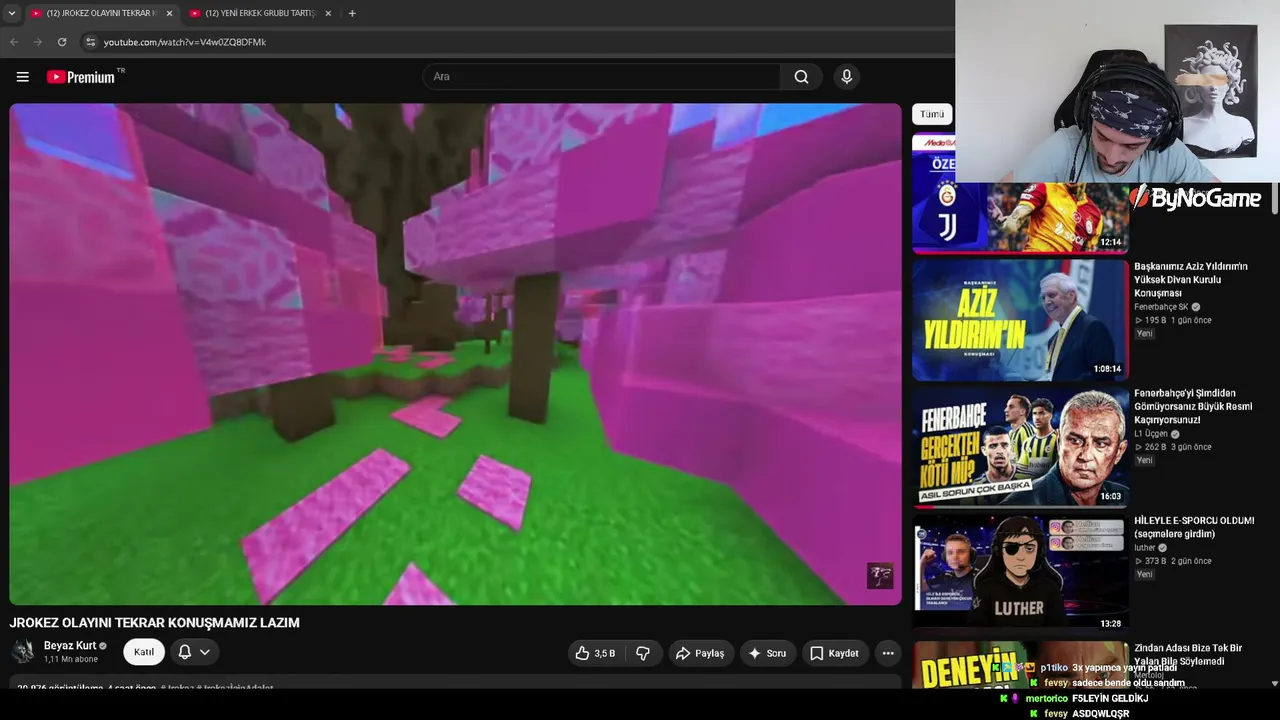Click the notification bell for Beyaz Kurt
The height and width of the screenshot is (720, 1280).
pyautogui.click(x=185, y=652)
